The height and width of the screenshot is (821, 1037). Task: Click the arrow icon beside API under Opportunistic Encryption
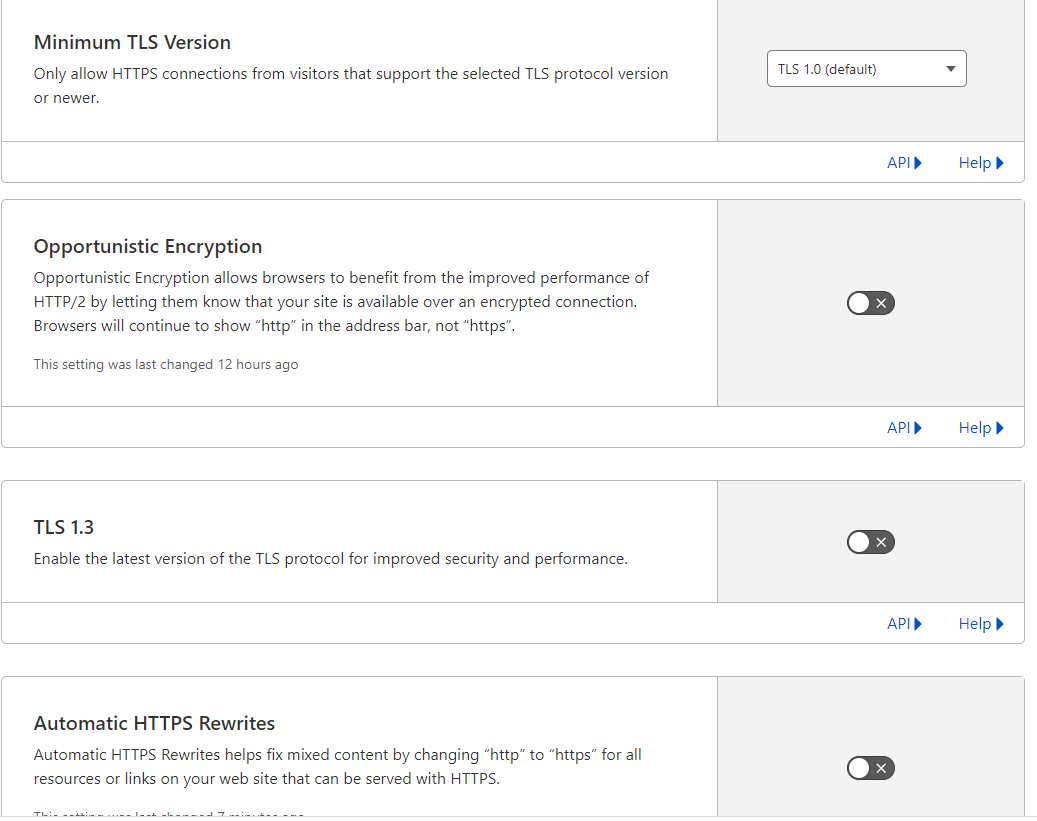(918, 428)
